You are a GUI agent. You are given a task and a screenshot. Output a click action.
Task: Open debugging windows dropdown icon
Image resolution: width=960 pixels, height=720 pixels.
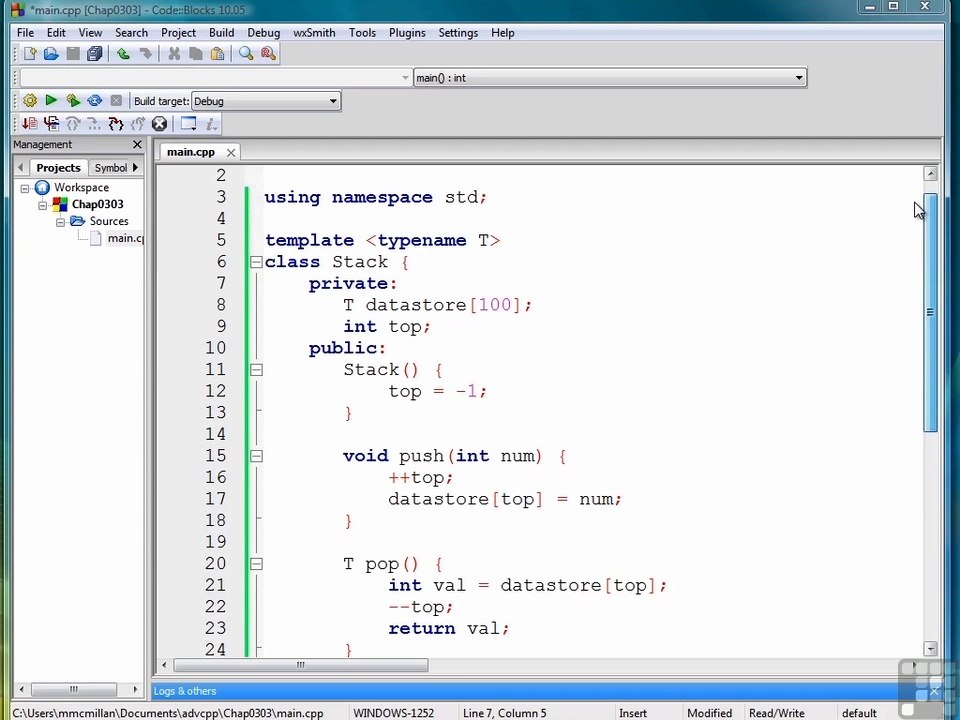(x=189, y=124)
